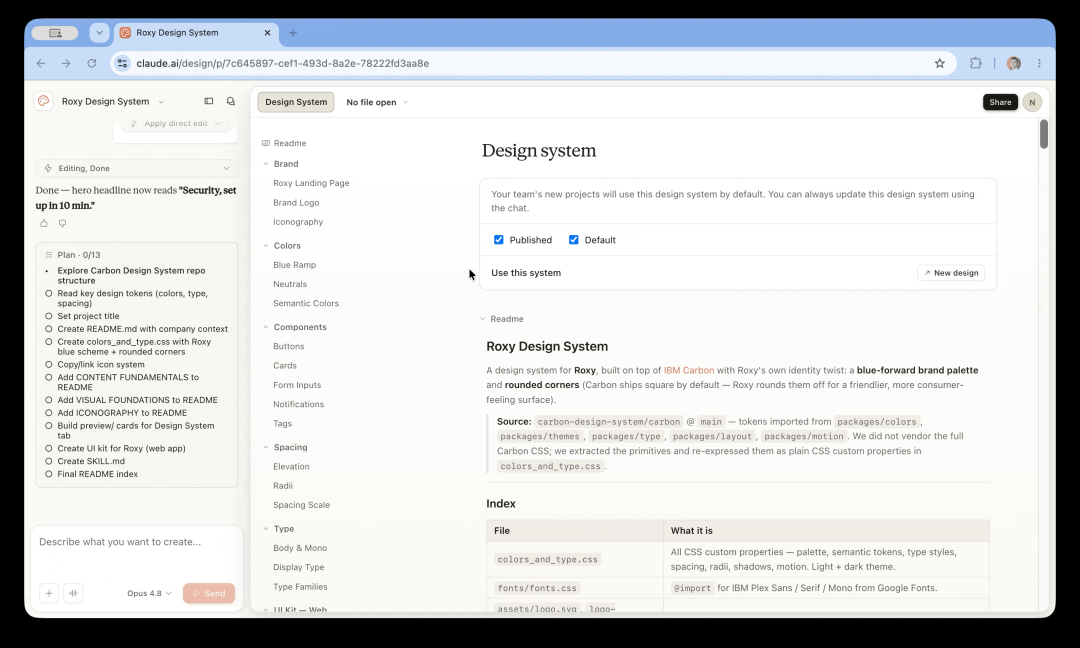Click the Share button
The width and height of the screenshot is (1080, 648).
(1000, 102)
